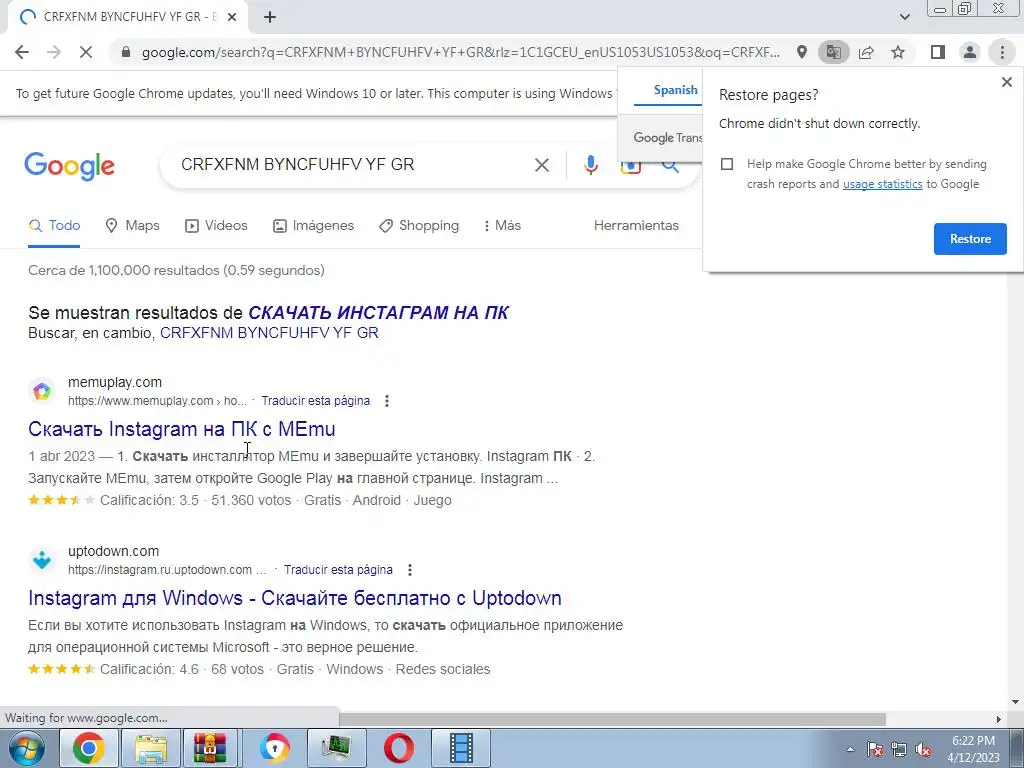Click into the Google search field
This screenshot has height=768, width=1024.
coord(353,165)
